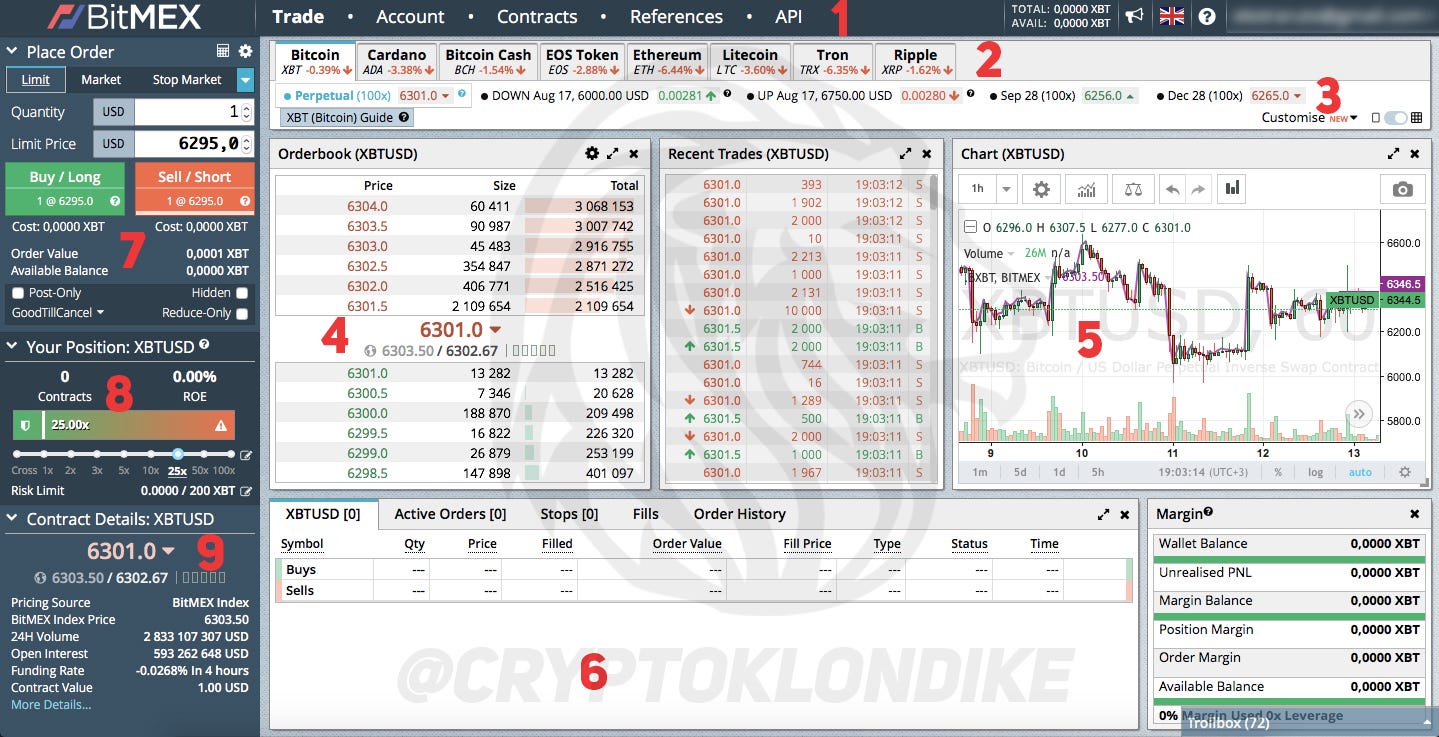This screenshot has height=737, width=1439.
Task: Open the References menu
Action: (x=676, y=17)
